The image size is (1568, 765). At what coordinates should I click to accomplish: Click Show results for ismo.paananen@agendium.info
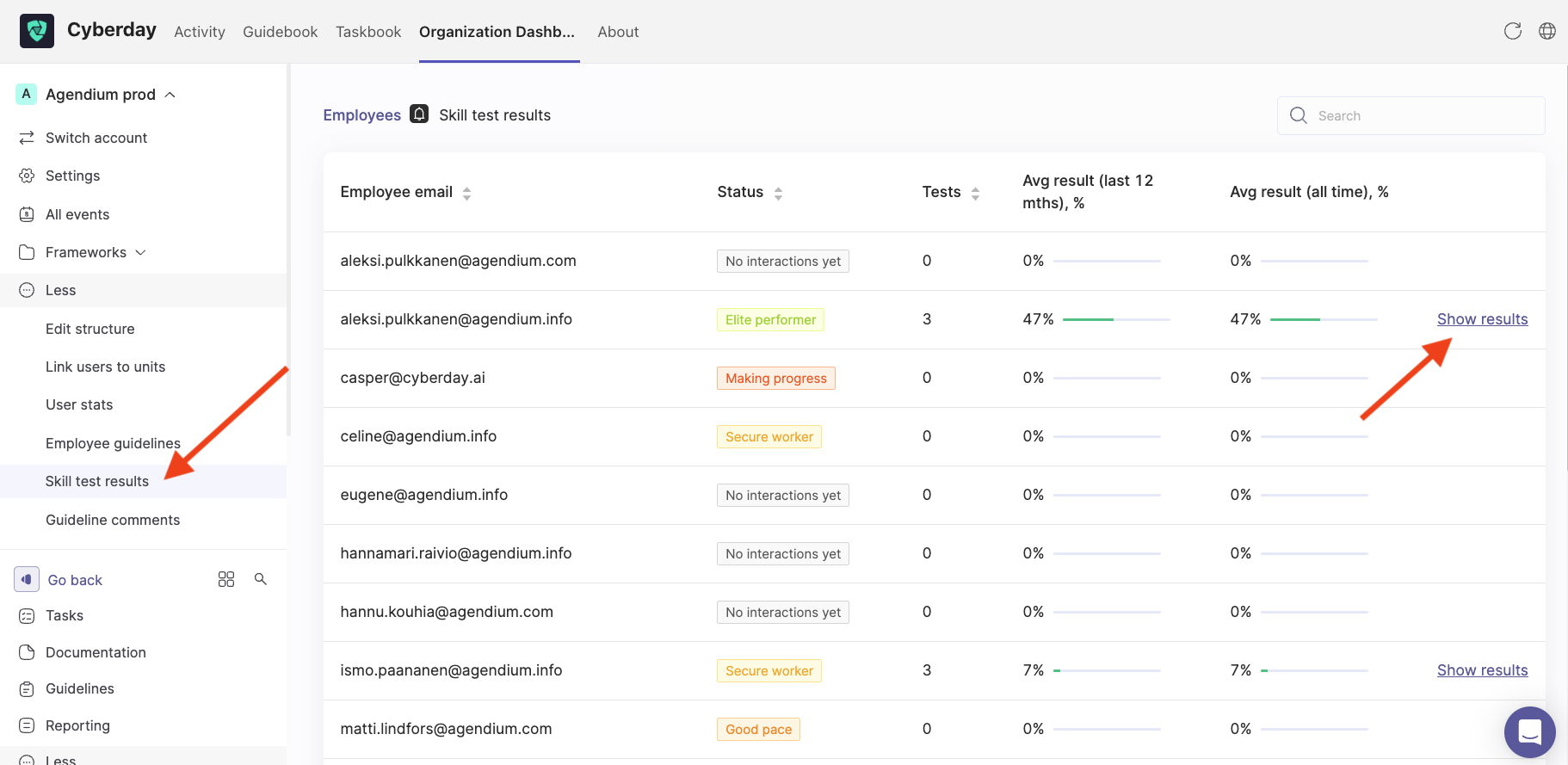click(x=1483, y=670)
